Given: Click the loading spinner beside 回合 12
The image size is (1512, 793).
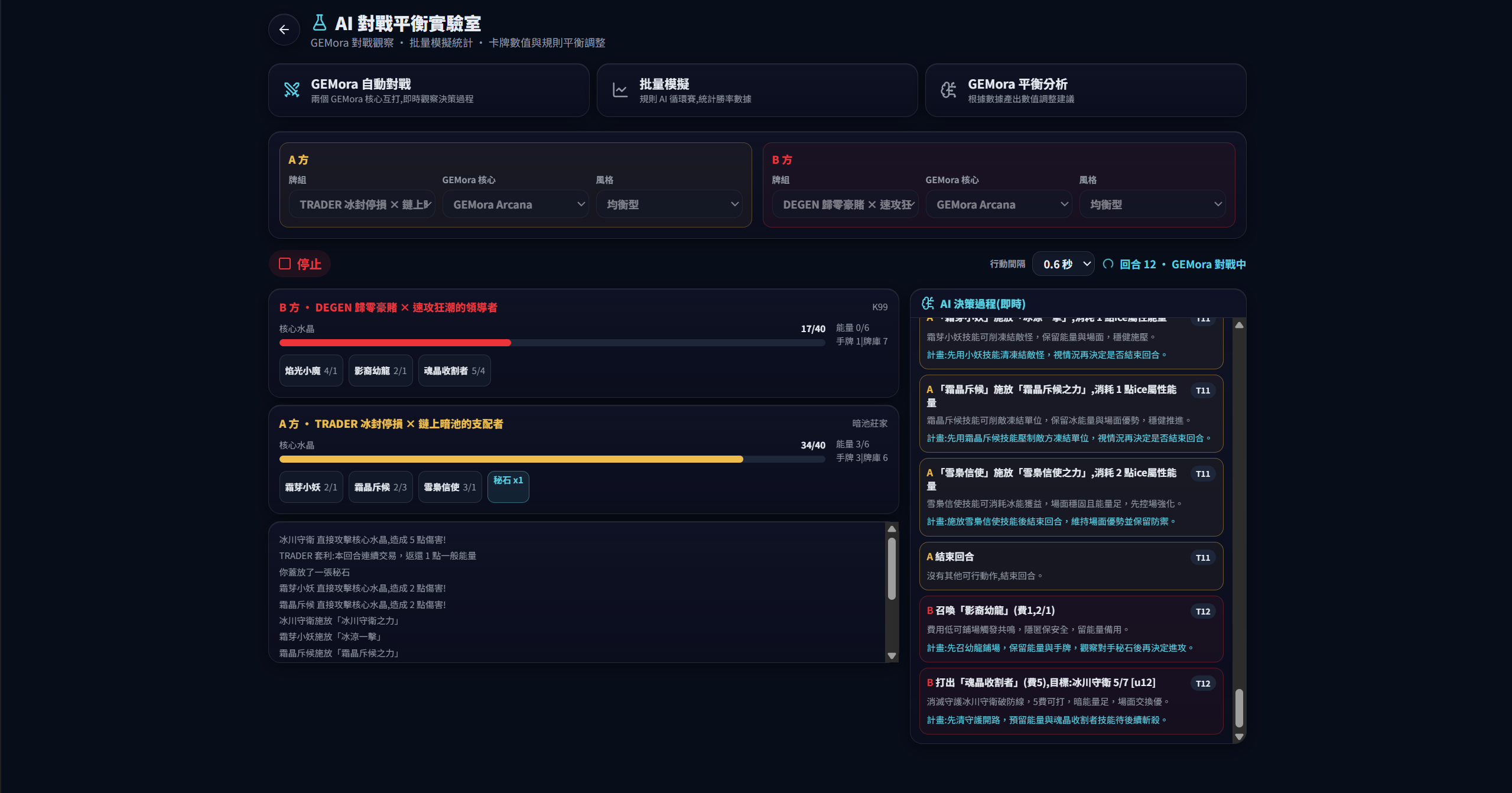Looking at the screenshot, I should pos(1108,264).
